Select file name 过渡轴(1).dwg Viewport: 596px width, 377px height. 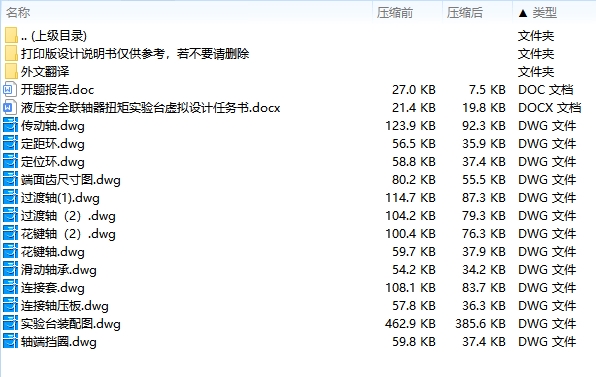(x=60, y=198)
